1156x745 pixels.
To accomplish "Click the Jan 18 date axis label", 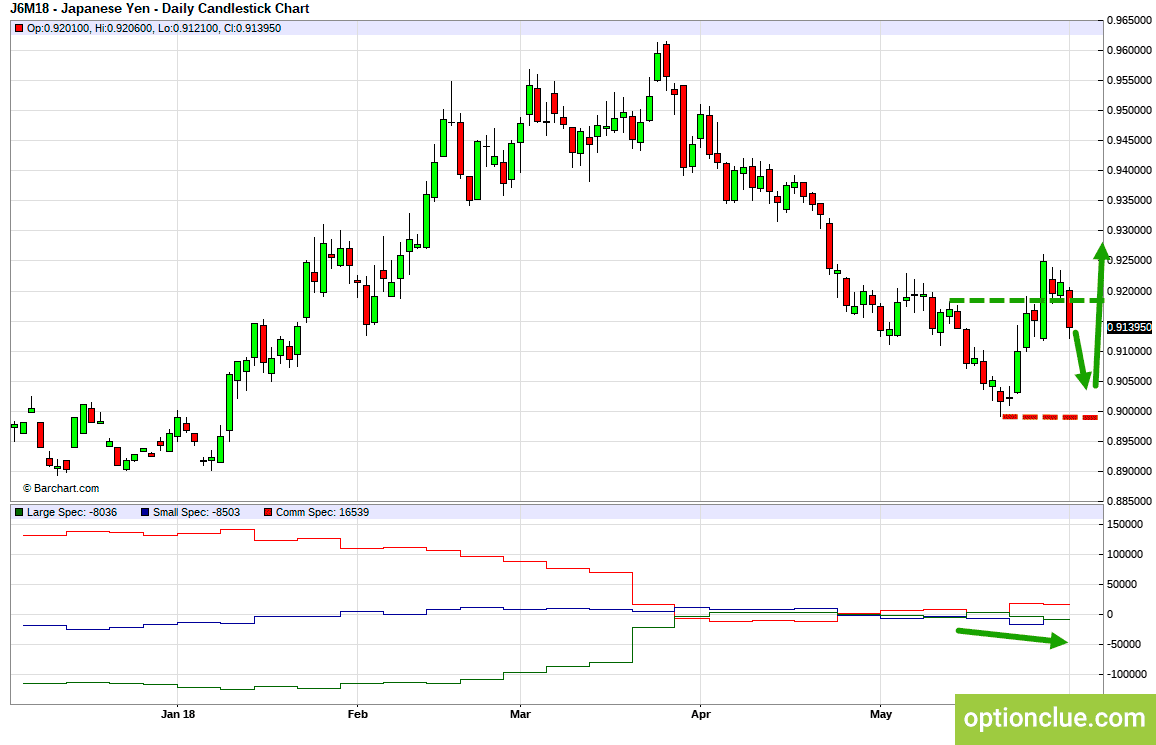I will tap(178, 714).
